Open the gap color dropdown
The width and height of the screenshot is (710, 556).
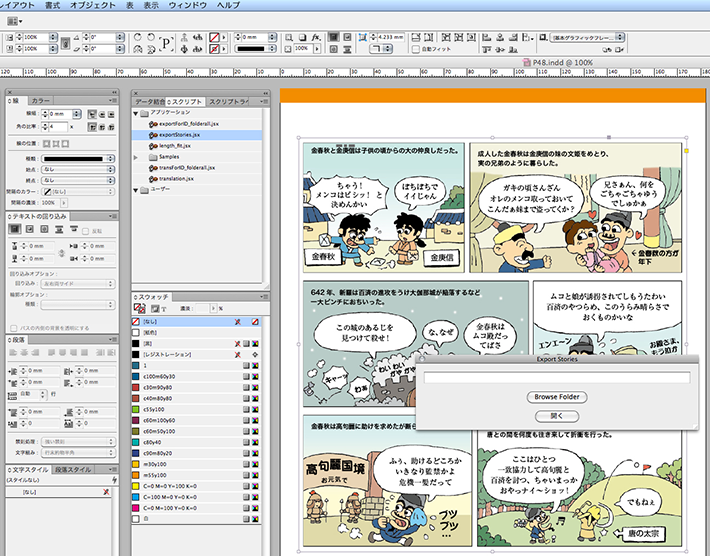tap(78, 192)
